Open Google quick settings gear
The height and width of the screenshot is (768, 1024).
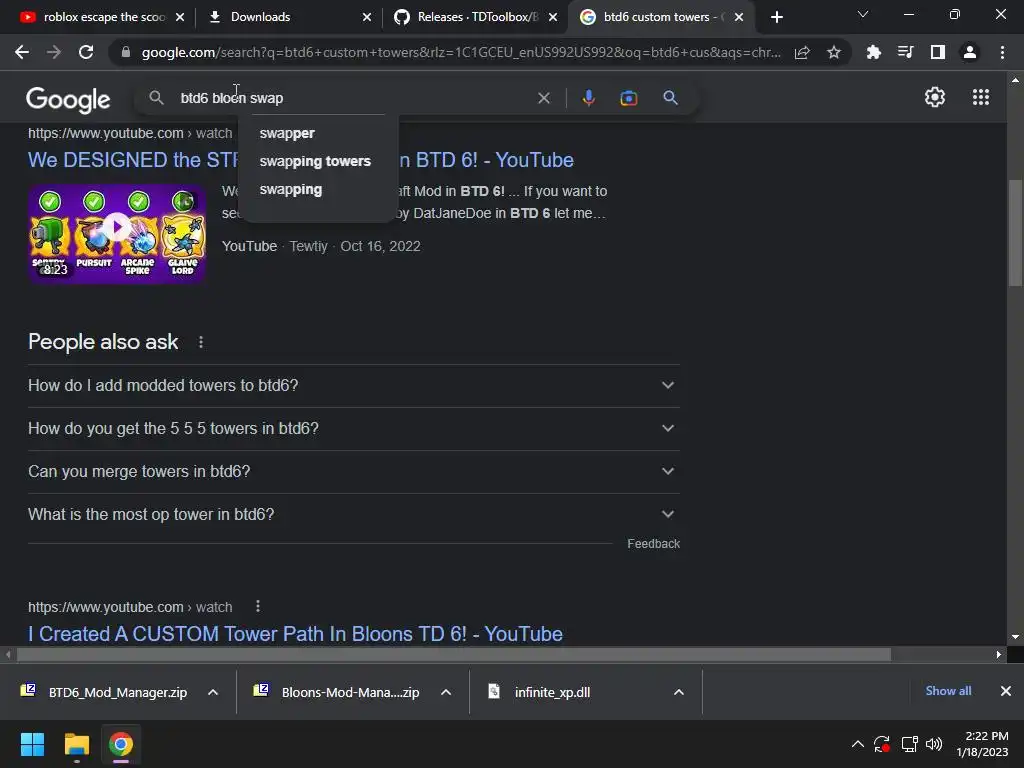(x=935, y=97)
